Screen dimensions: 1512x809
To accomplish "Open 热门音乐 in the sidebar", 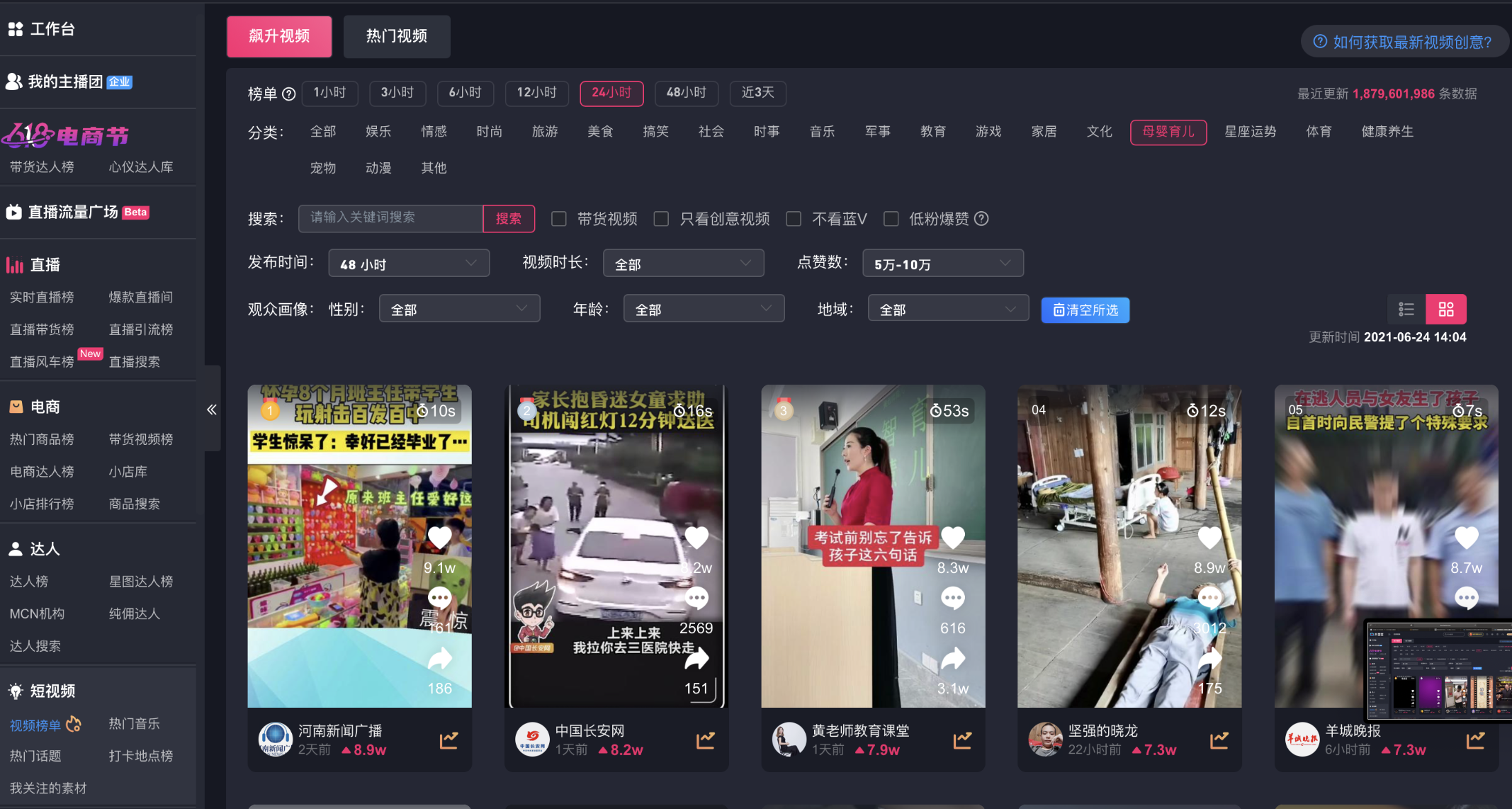I will 134,723.
